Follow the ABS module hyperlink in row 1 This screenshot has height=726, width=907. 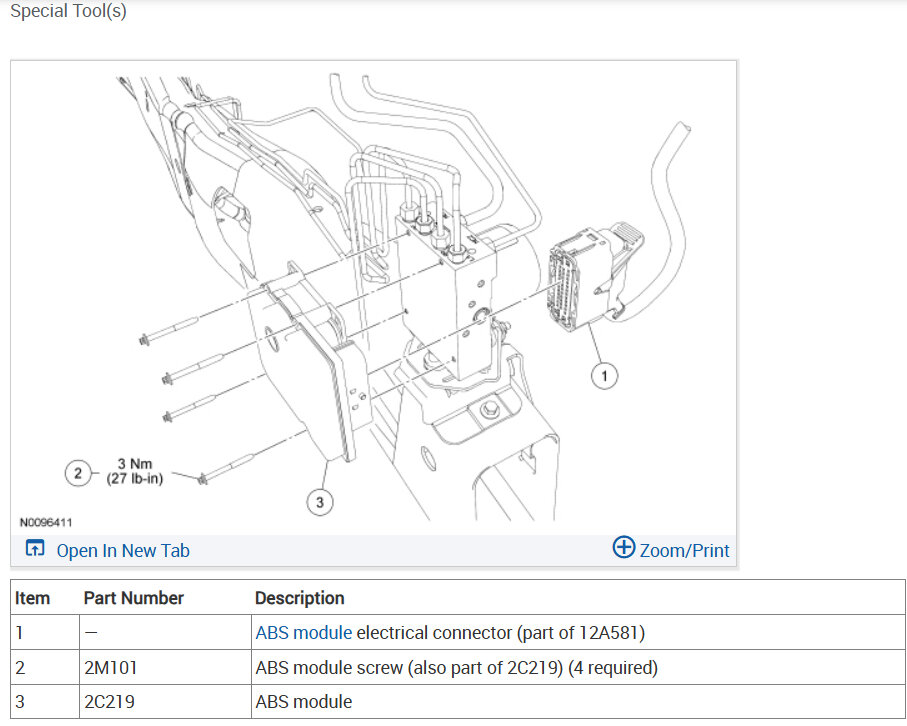click(304, 633)
